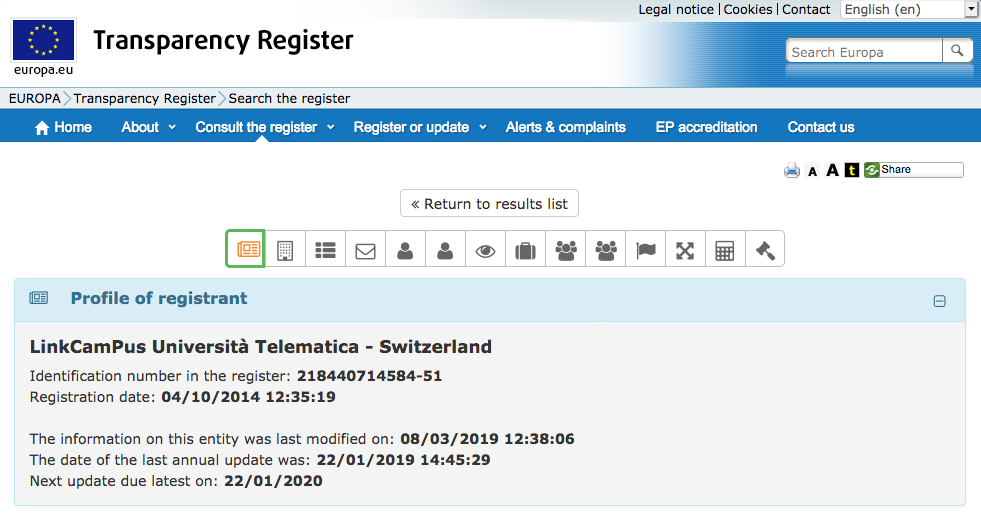Image resolution: width=981 pixels, height=519 pixels.
Task: Click Return to results list button
Action: coord(489,204)
